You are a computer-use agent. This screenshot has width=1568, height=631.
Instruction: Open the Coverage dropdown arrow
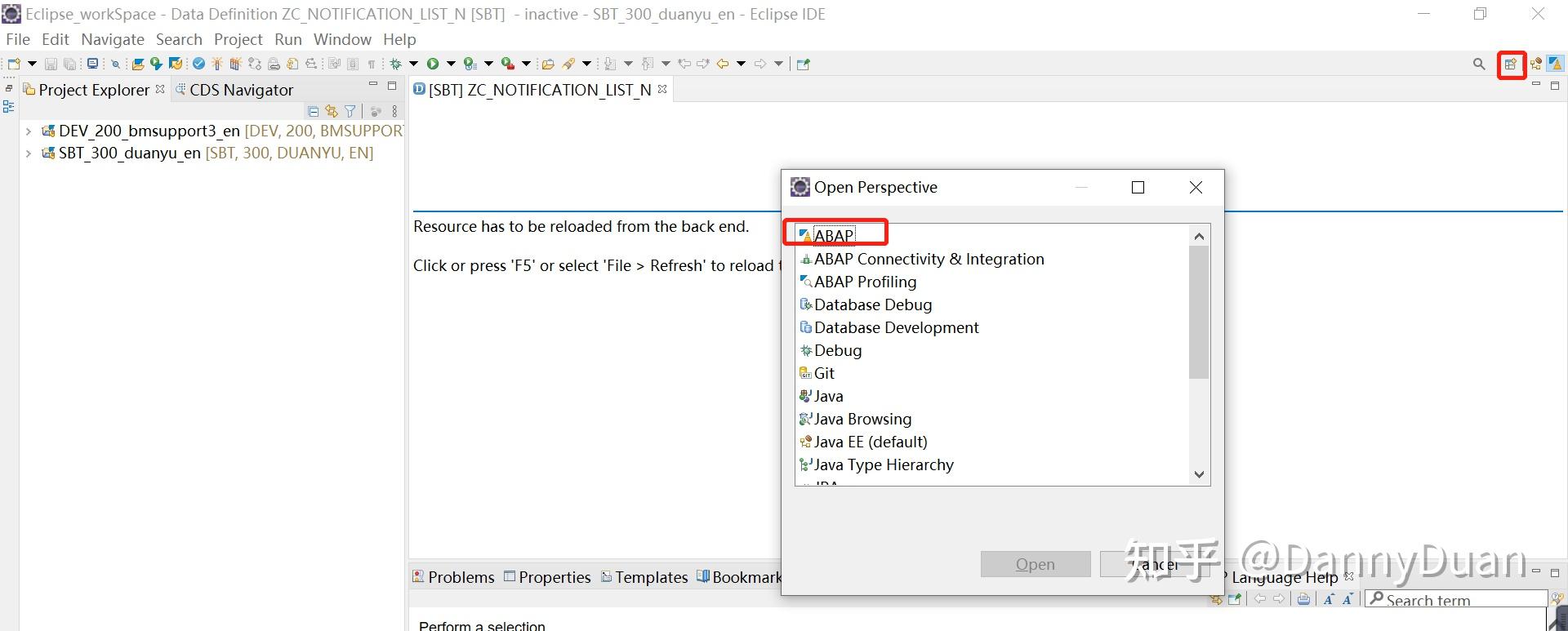(488, 64)
